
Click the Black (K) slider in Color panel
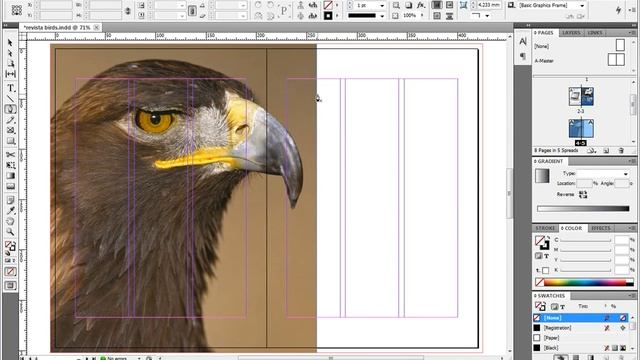pyautogui.click(x=586, y=270)
